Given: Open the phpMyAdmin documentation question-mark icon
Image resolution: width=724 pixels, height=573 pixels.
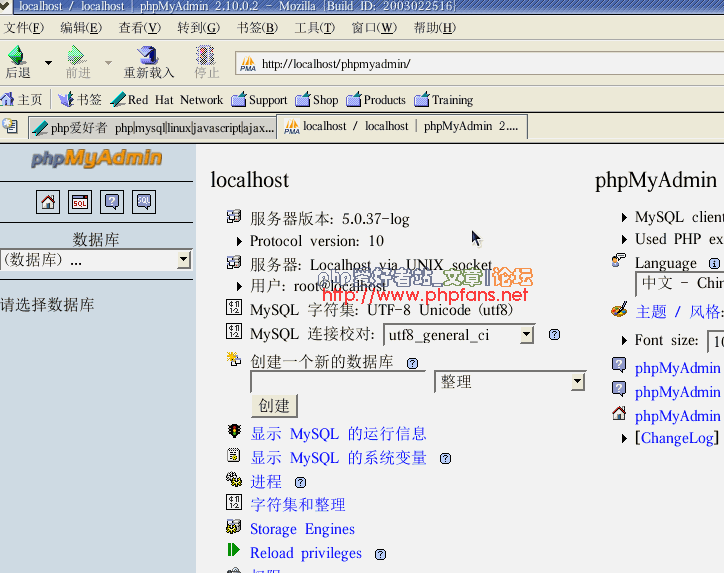Looking at the screenshot, I should [112, 202].
